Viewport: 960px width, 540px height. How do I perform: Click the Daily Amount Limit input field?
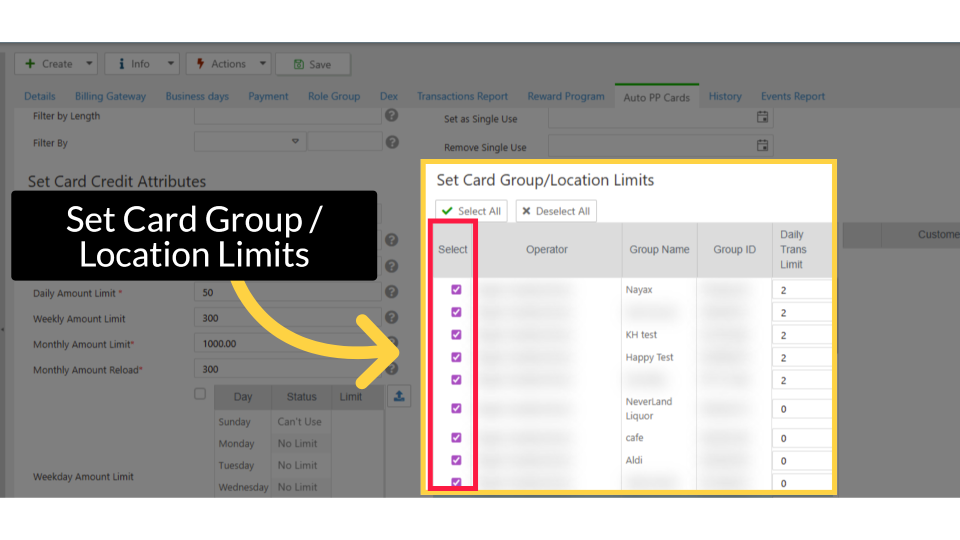tap(288, 293)
